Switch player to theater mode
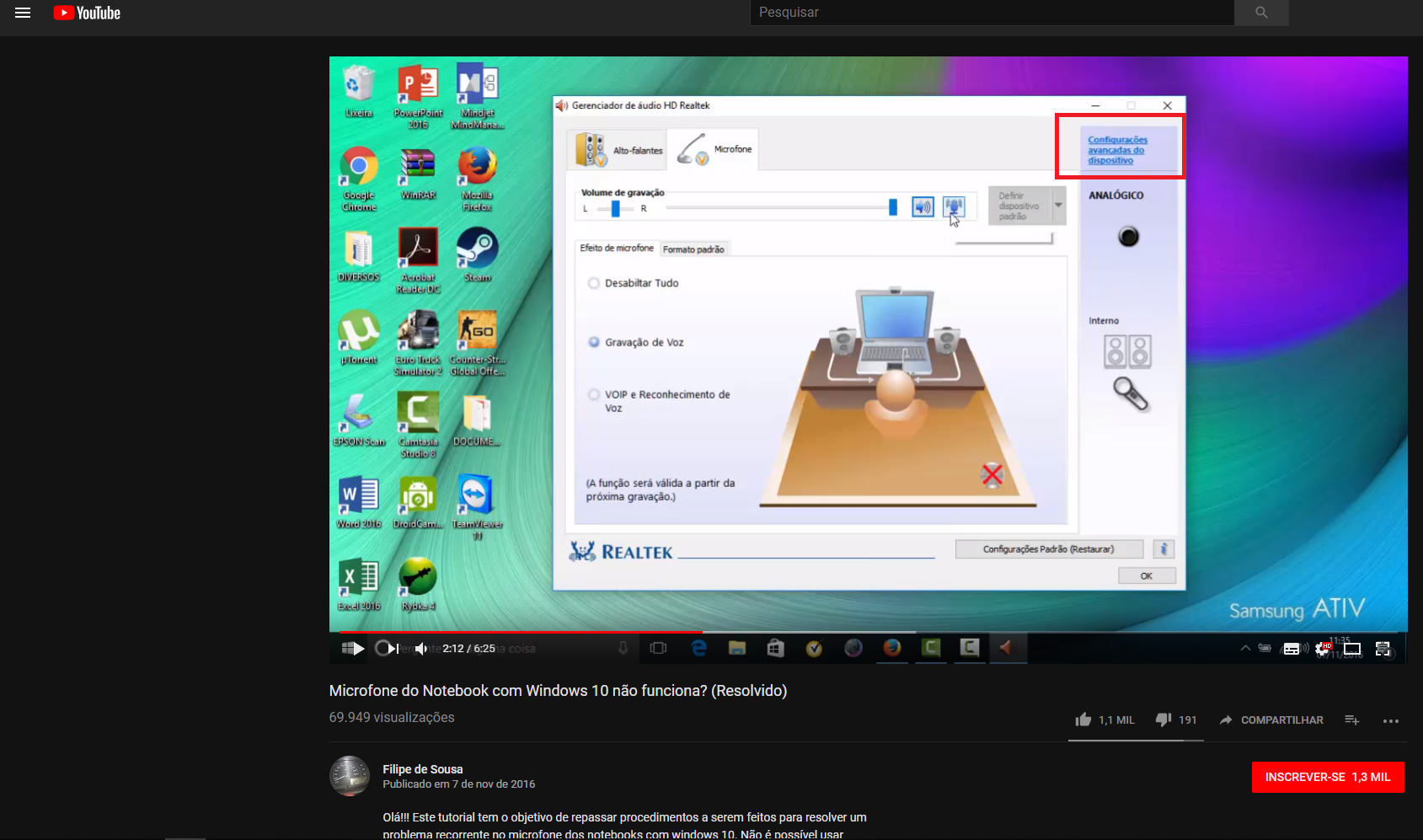Viewport: 1423px width, 840px height. [x=1352, y=649]
